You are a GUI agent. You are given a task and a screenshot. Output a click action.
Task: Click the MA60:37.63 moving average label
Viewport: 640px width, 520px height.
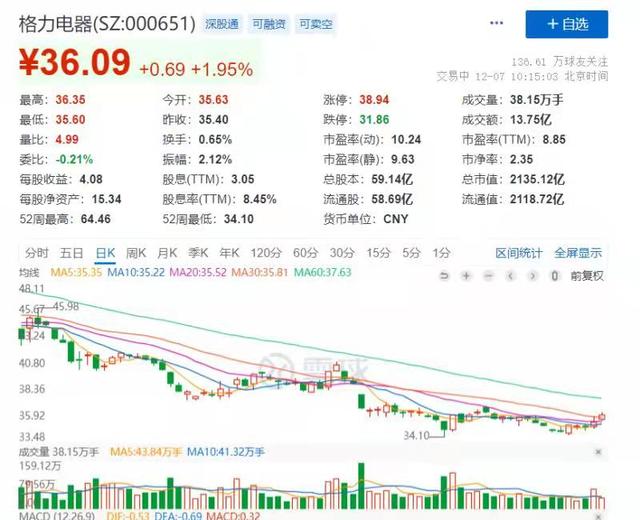(322, 272)
